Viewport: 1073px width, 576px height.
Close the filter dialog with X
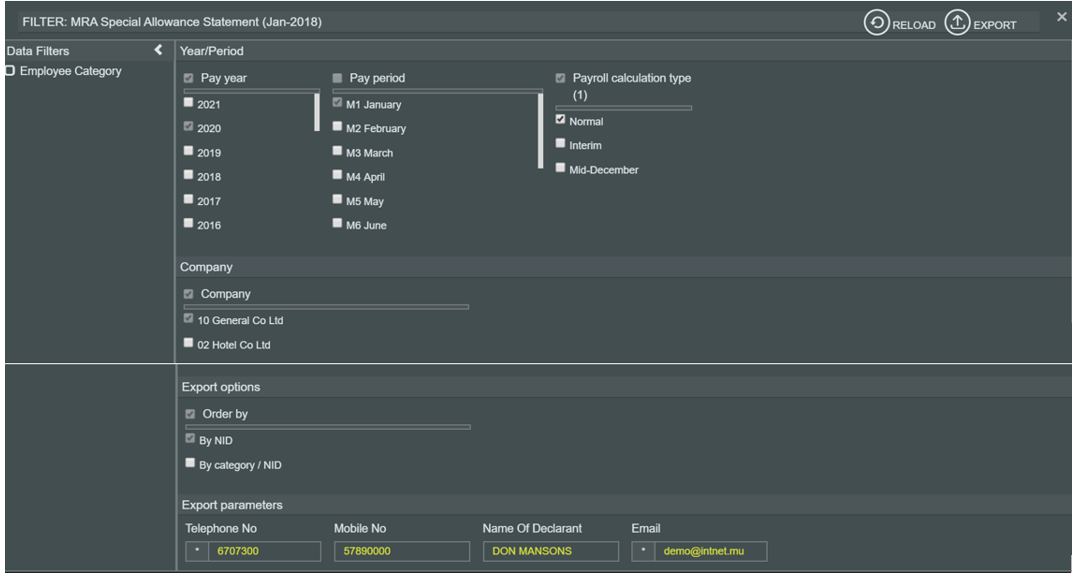(1061, 17)
